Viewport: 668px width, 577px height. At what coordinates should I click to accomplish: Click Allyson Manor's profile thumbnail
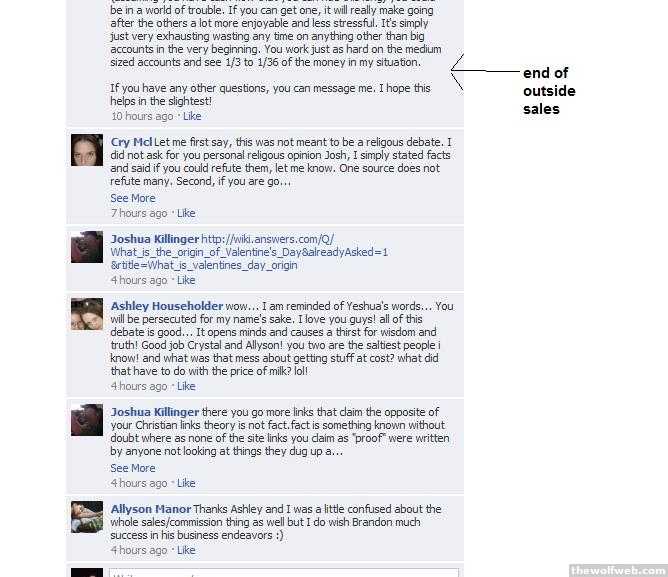point(87,517)
